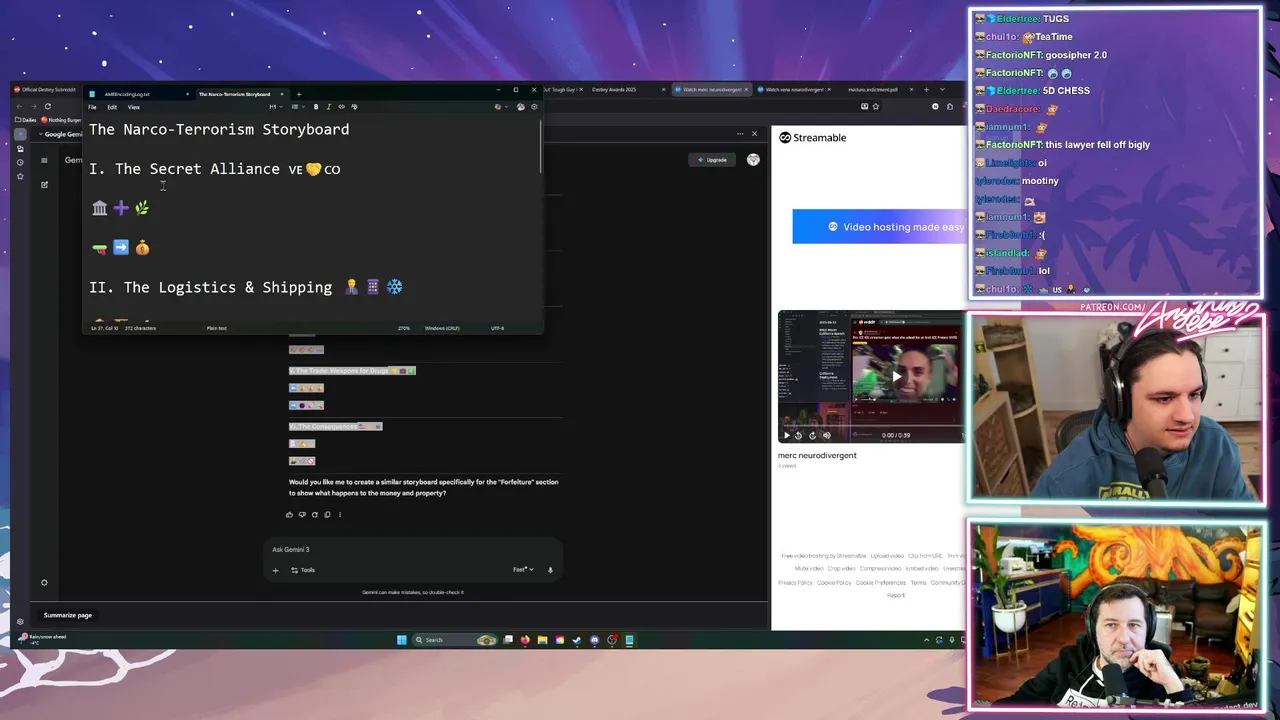
Task: Open Gemini account avatar
Action: pos(753,160)
